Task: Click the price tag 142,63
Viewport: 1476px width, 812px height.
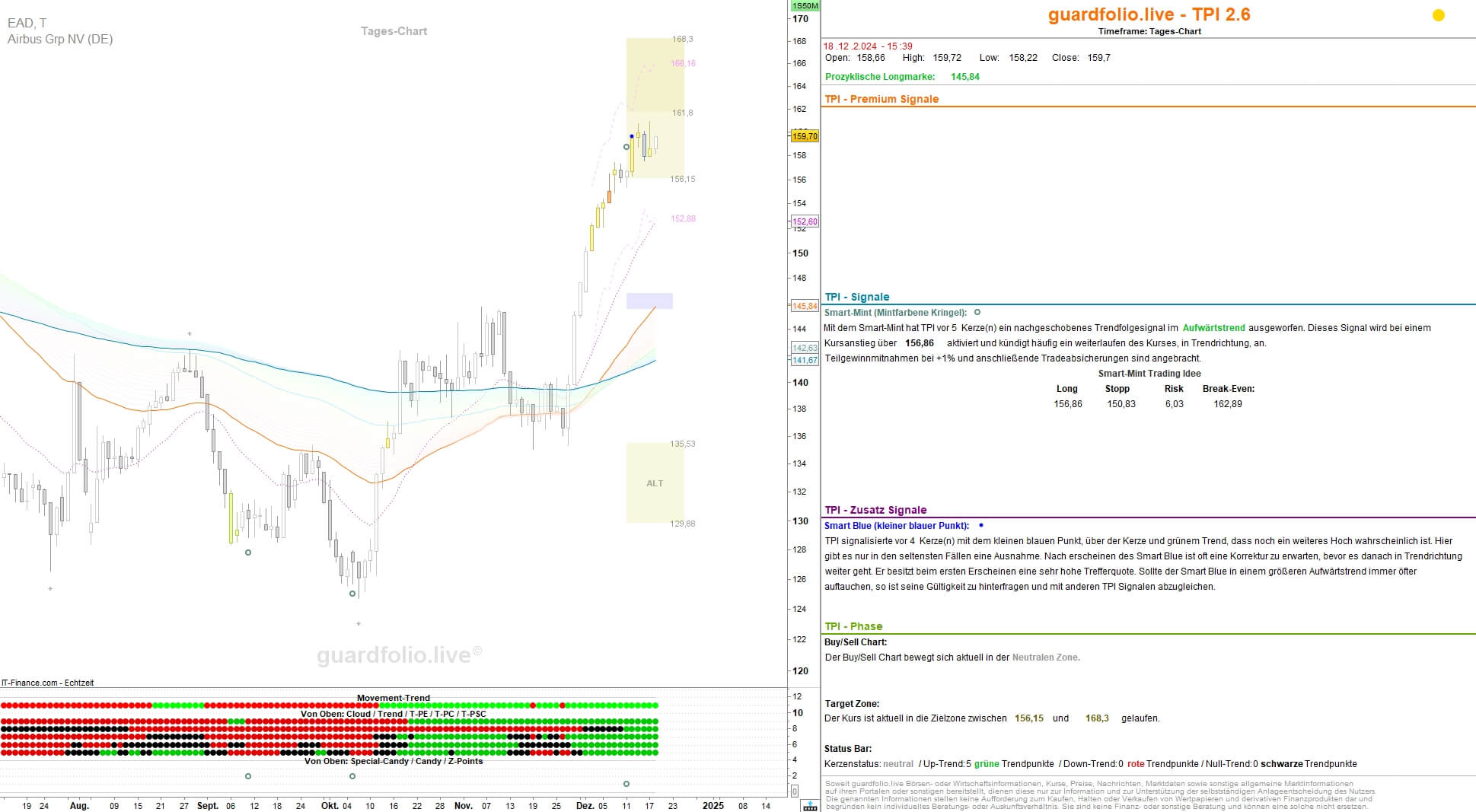Action: pyautogui.click(x=805, y=348)
